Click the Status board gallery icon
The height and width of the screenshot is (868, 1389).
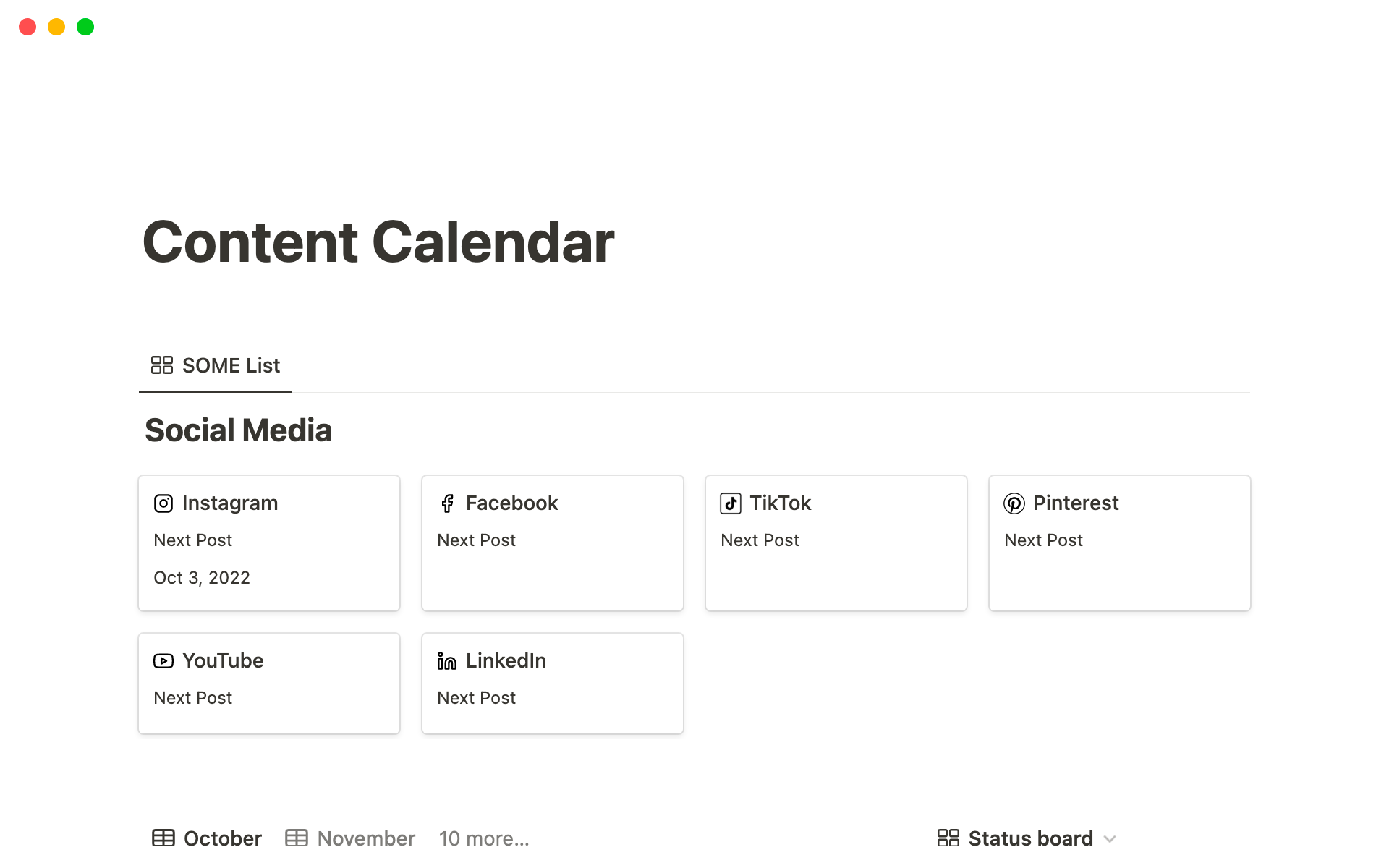tap(948, 838)
